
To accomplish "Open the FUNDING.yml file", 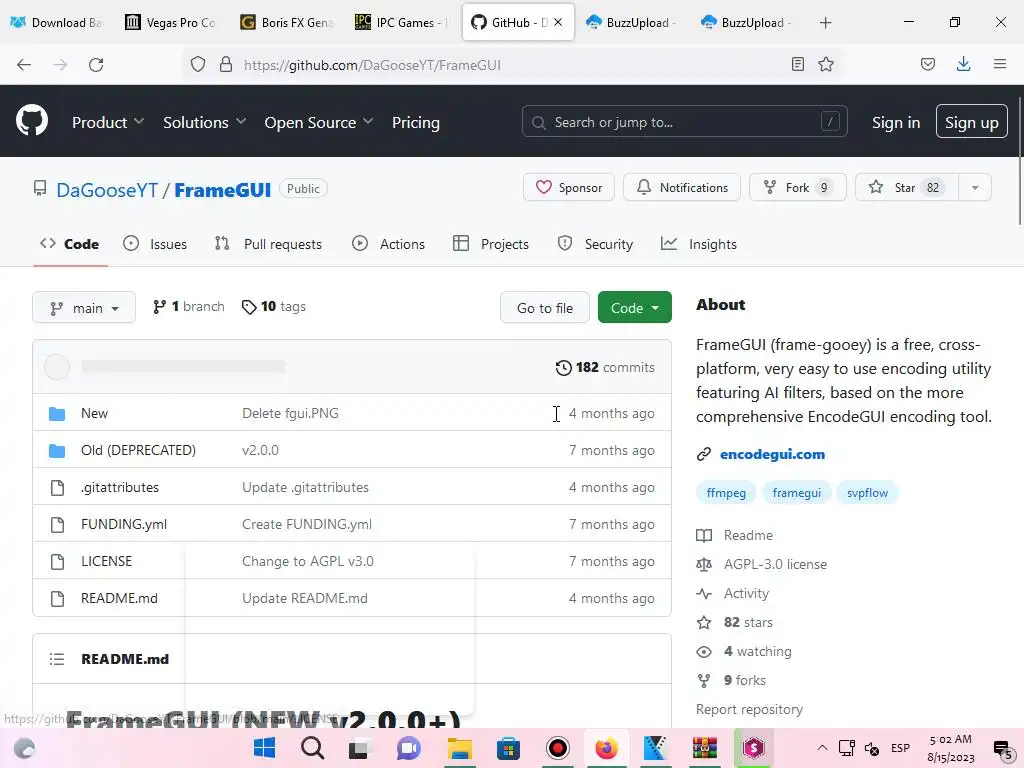I will [124, 524].
